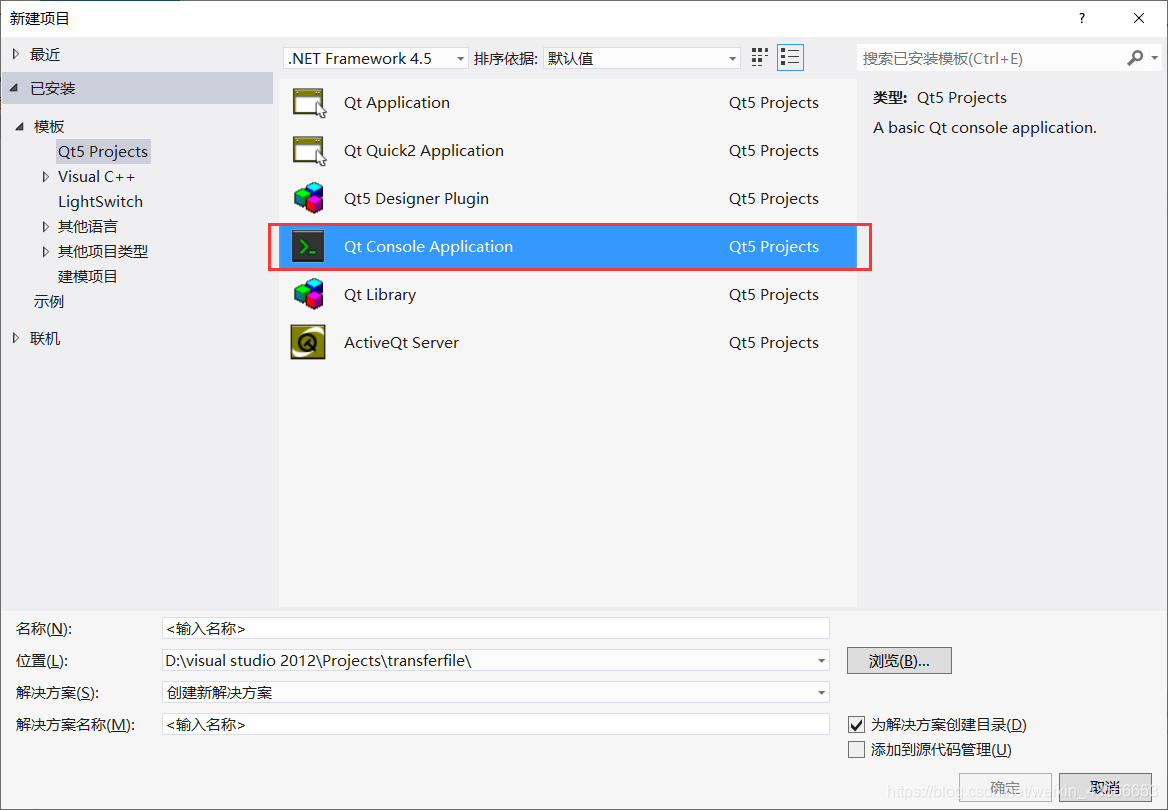Click the ActiveQt Server icon
1168x810 pixels.
pyautogui.click(x=308, y=343)
